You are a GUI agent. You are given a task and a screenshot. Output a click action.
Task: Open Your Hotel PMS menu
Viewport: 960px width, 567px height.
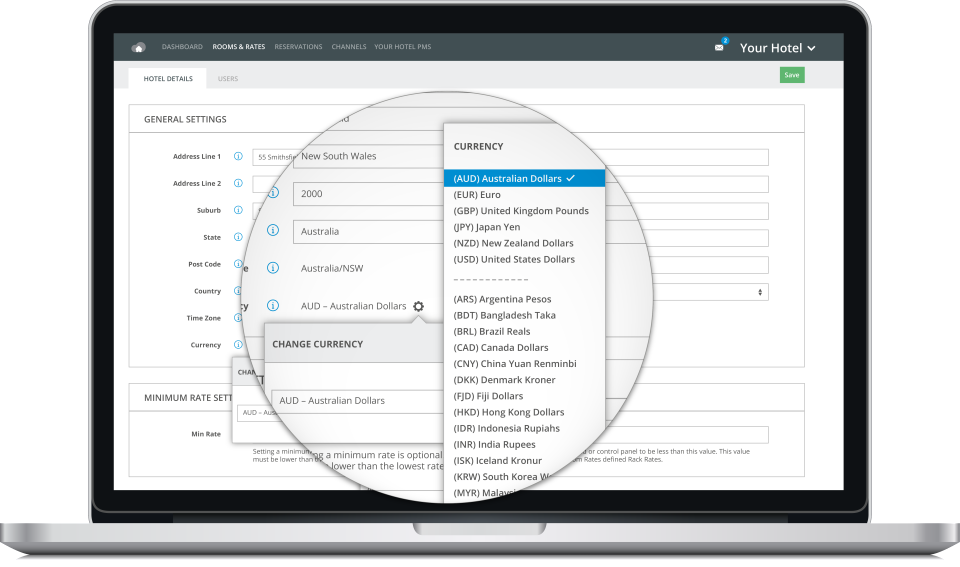coord(403,47)
